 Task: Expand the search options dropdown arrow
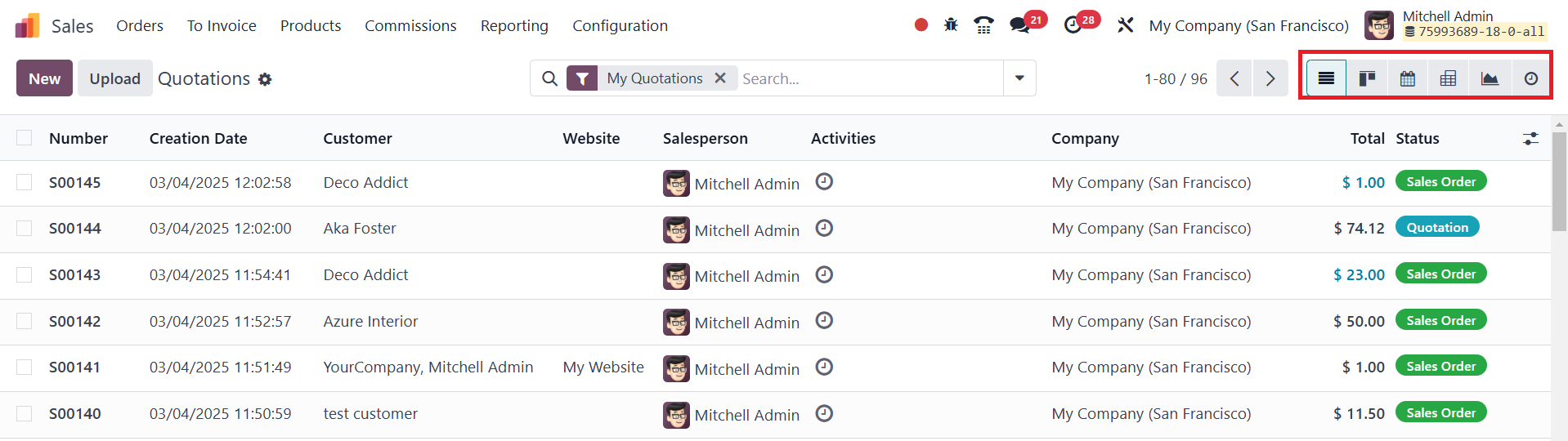[1019, 78]
